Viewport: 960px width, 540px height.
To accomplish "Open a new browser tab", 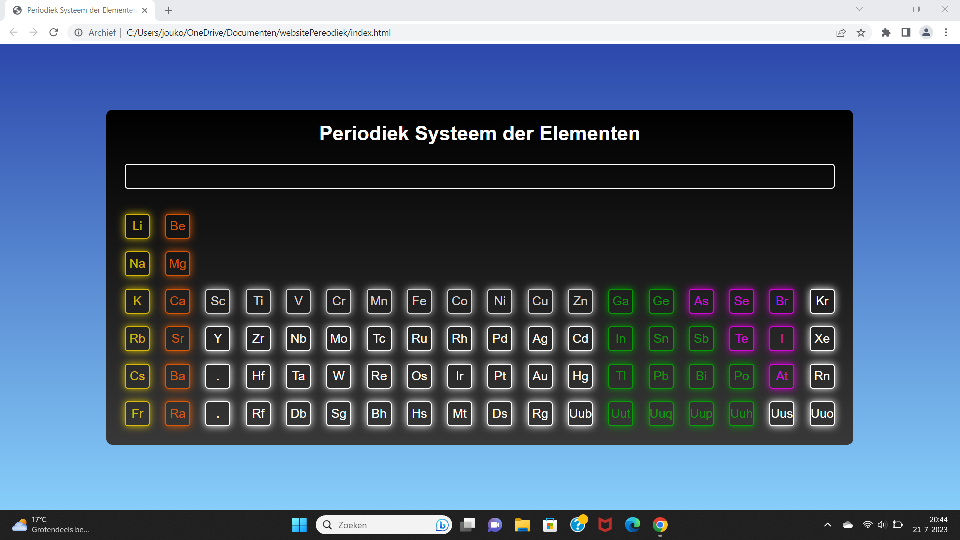I will coord(168,10).
